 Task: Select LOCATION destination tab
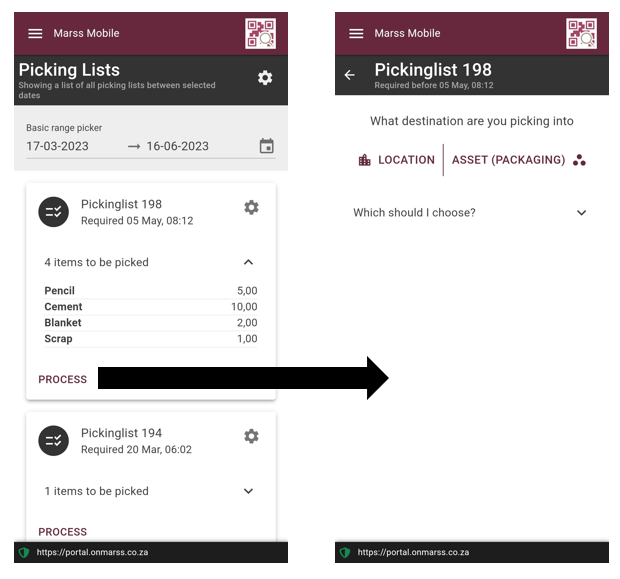coord(396,160)
